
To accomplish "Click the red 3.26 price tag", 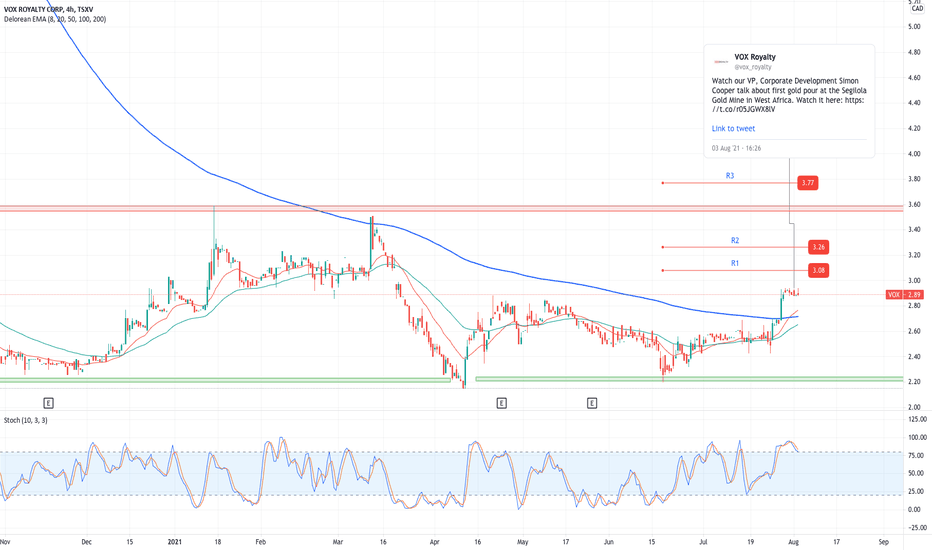I will (818, 247).
